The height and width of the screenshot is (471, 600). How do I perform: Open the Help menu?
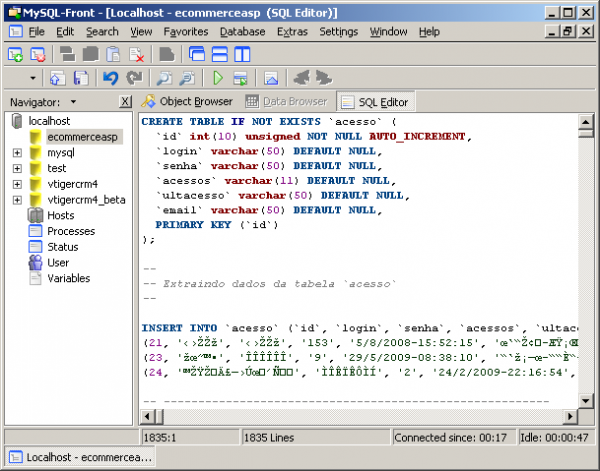click(x=429, y=32)
